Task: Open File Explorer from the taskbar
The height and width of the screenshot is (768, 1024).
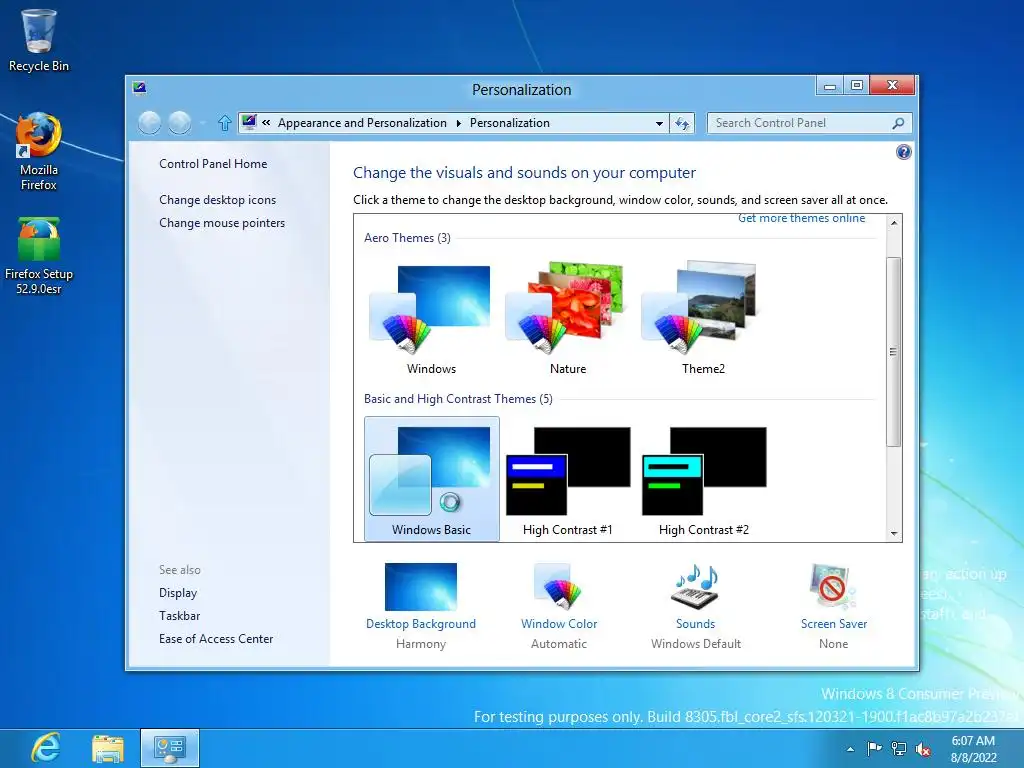Action: (108, 748)
